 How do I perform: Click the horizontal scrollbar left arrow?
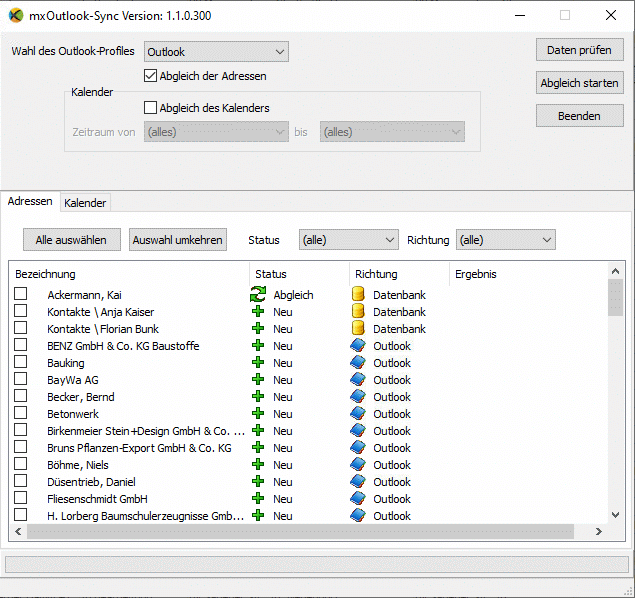click(x=18, y=531)
